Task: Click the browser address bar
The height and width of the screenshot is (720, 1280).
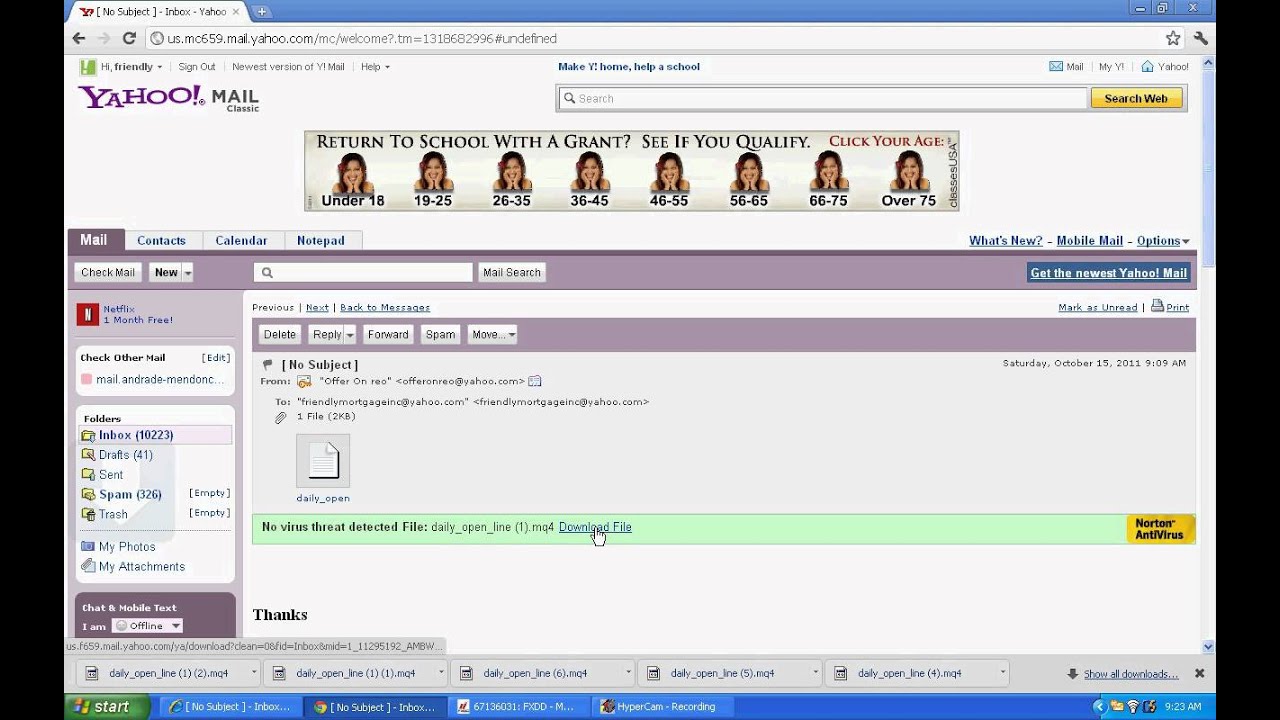Action: (665, 38)
